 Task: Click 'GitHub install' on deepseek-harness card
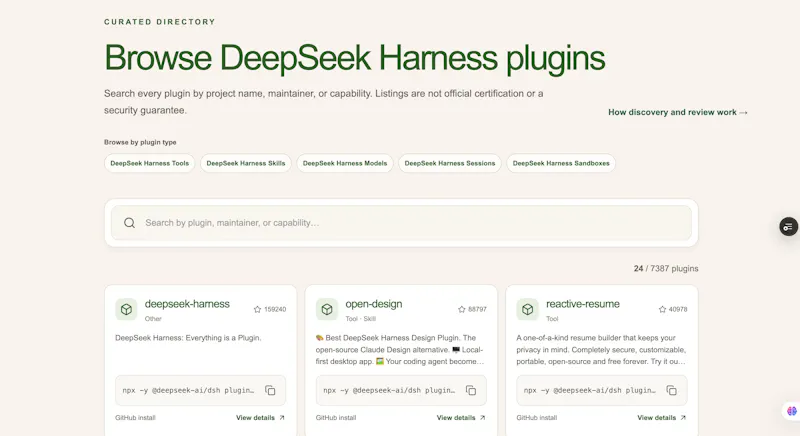pyautogui.click(x=135, y=418)
